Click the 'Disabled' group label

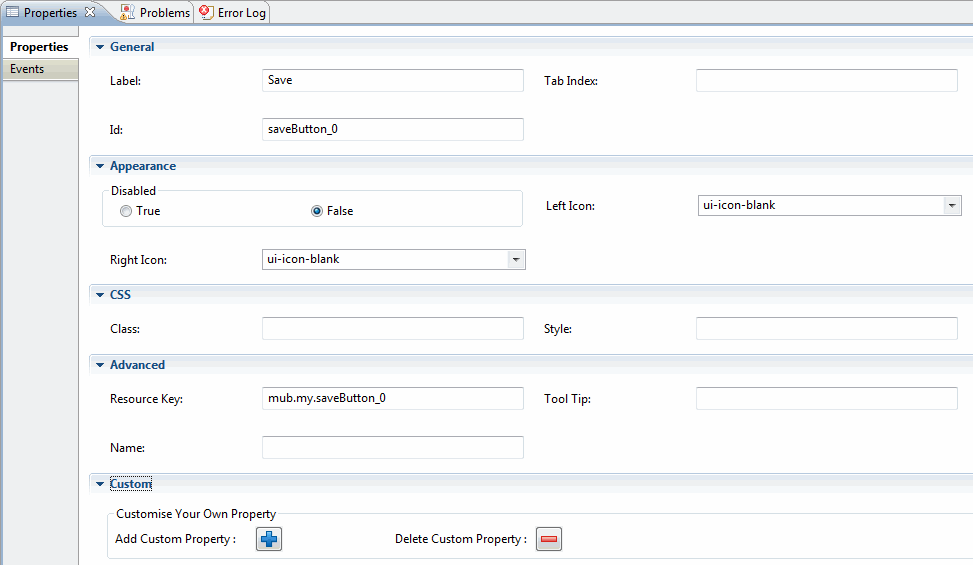click(133, 191)
